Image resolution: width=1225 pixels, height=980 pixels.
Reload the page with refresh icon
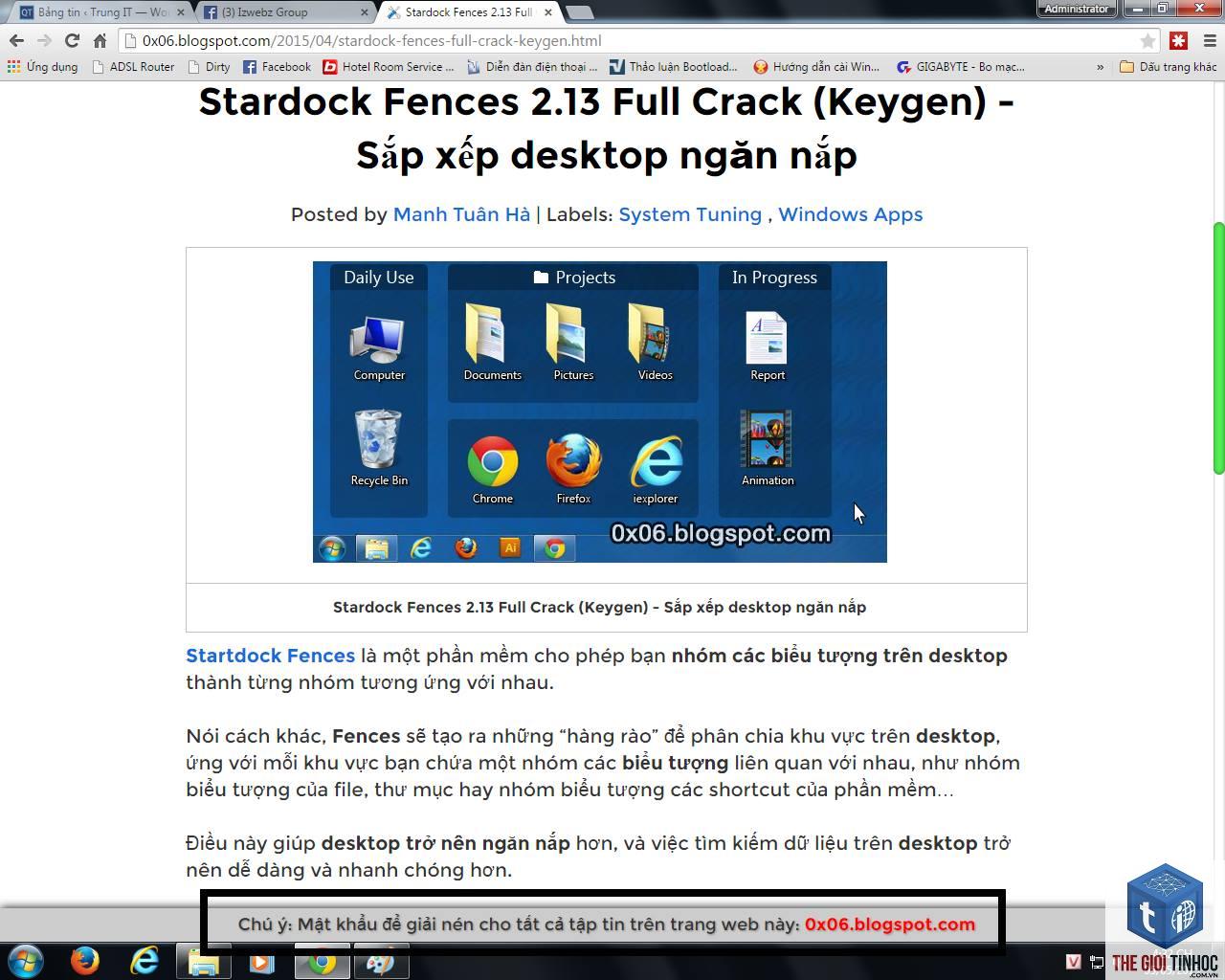[x=72, y=41]
